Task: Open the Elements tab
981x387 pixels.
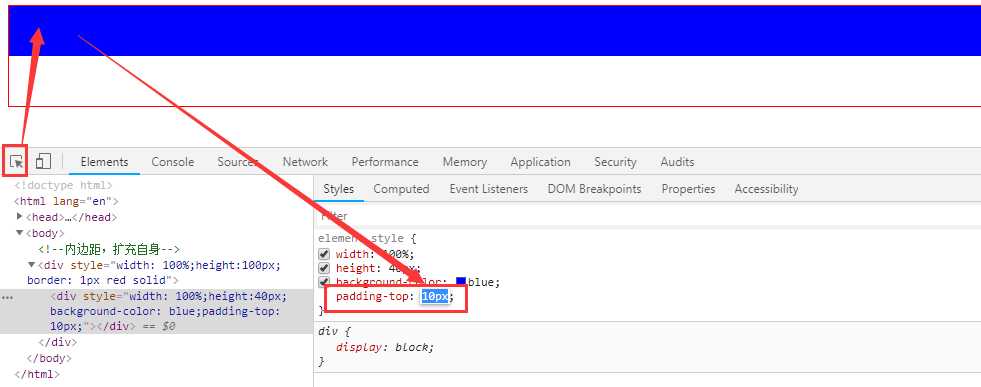Action: 104,161
